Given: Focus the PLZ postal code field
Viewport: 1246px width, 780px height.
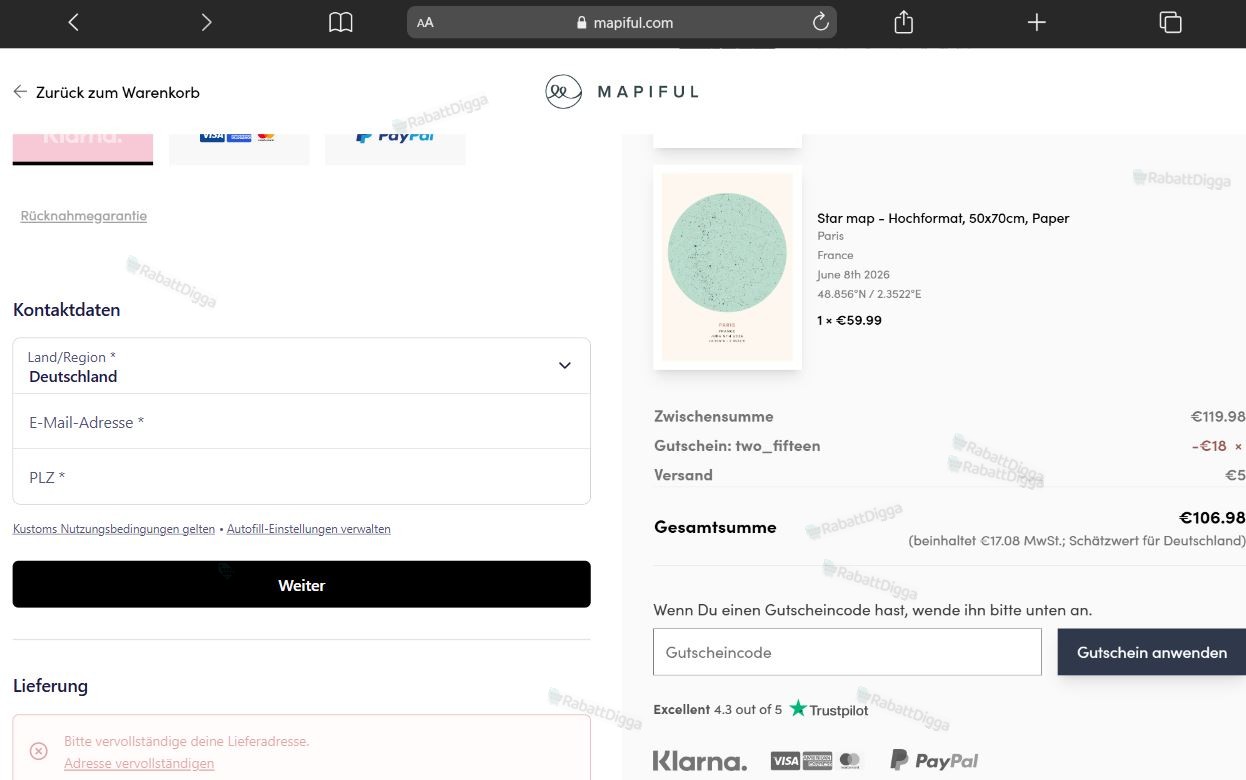Looking at the screenshot, I should point(301,477).
